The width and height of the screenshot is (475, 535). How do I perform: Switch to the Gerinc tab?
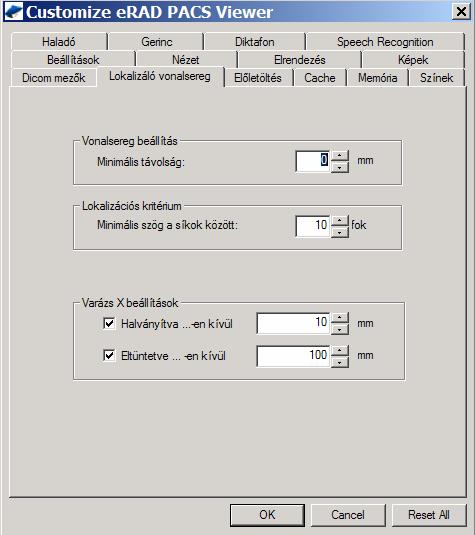[156, 42]
